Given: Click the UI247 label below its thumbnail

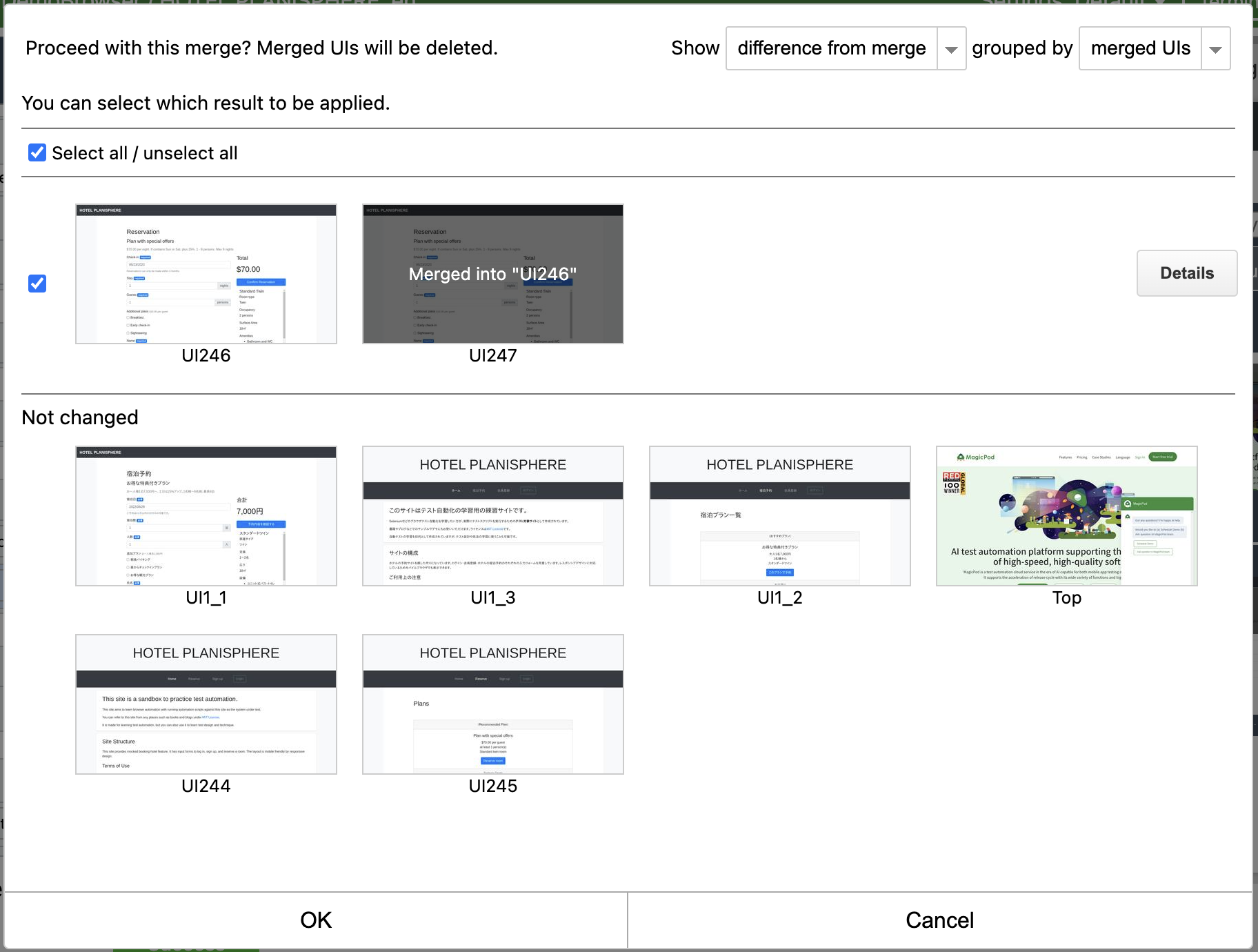Looking at the screenshot, I should coord(492,355).
